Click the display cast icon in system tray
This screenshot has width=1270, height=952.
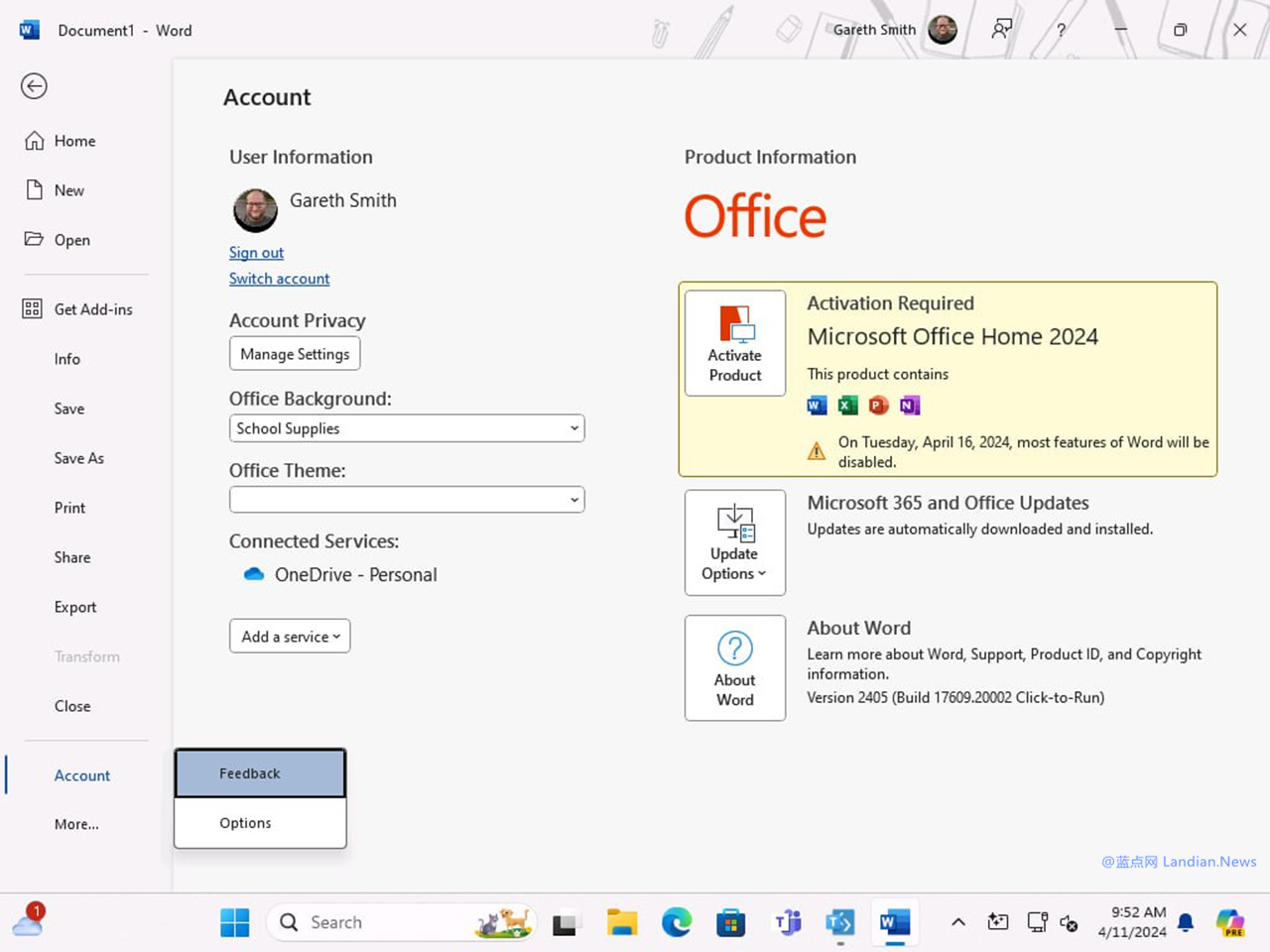pos(1037,922)
